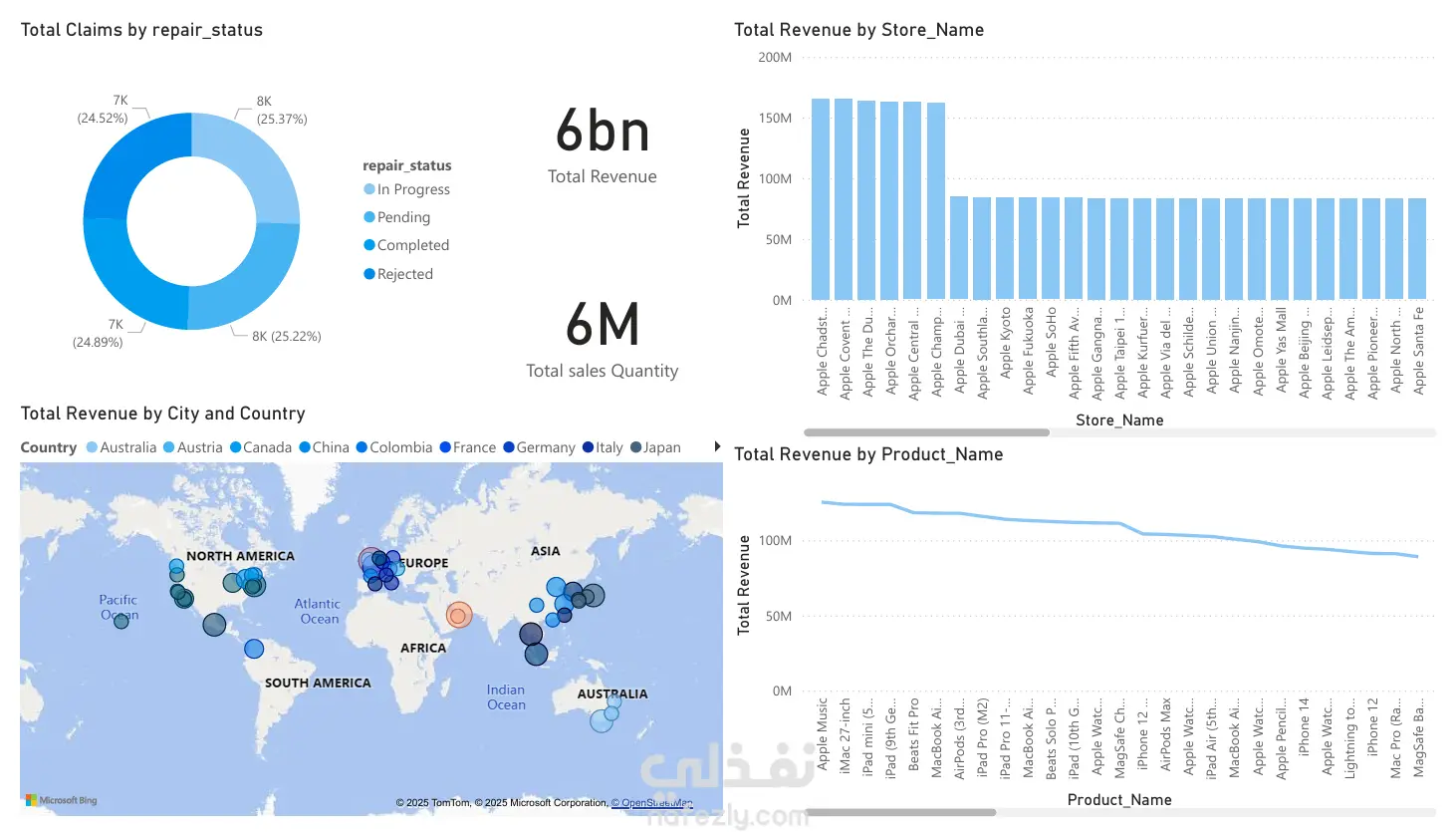Click the iPad Pro (M2) product axis label
The height and width of the screenshot is (832, 1456).
coord(983,737)
